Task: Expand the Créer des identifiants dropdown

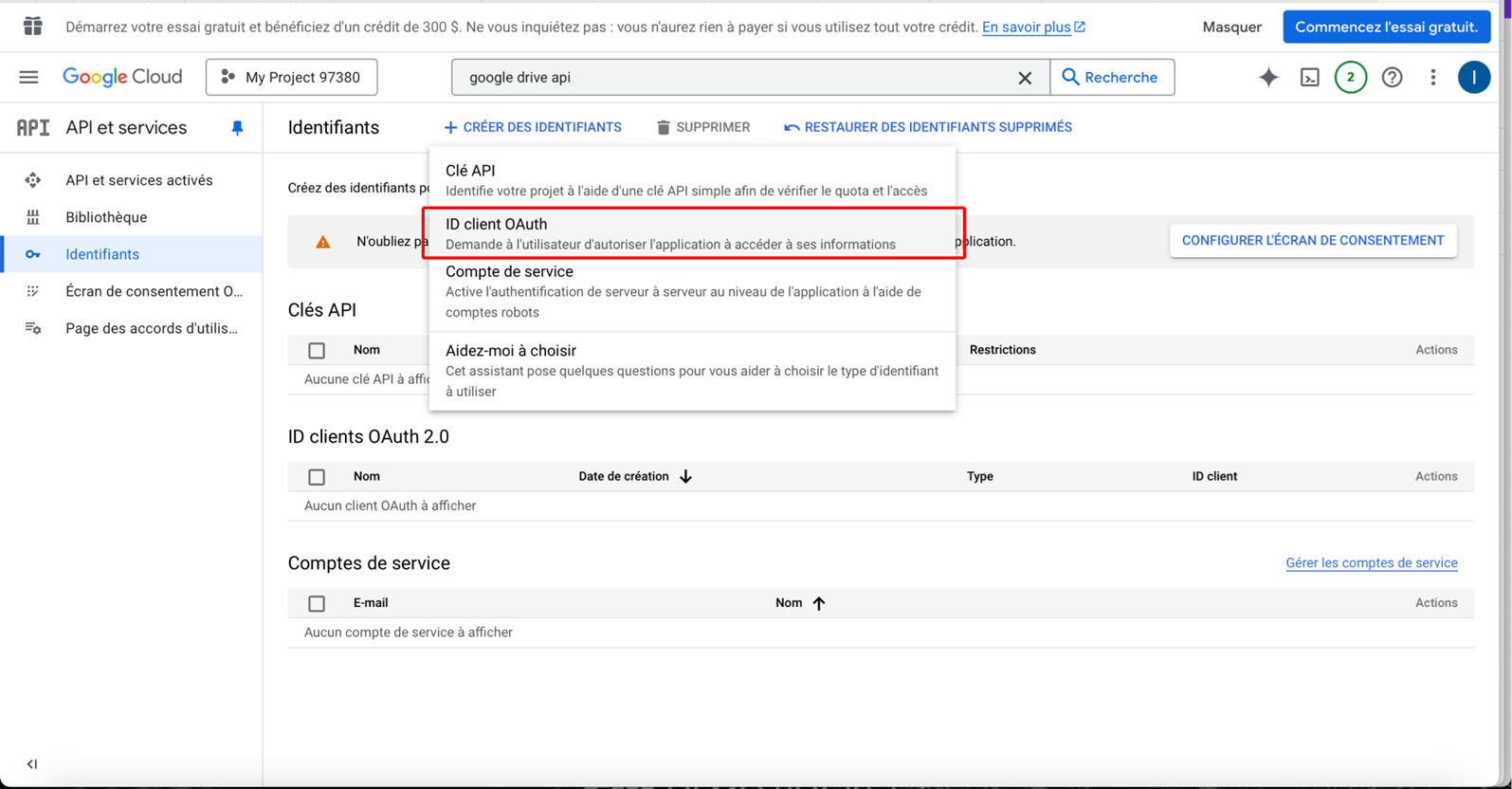Action: (533, 127)
